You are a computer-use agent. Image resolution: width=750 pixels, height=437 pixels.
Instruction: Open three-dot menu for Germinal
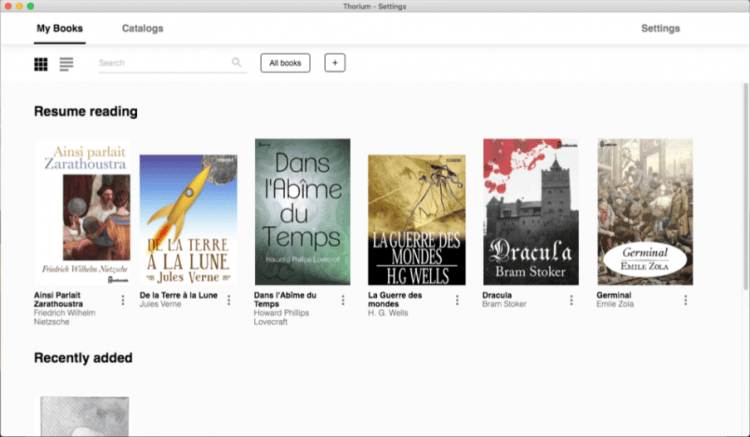click(686, 300)
